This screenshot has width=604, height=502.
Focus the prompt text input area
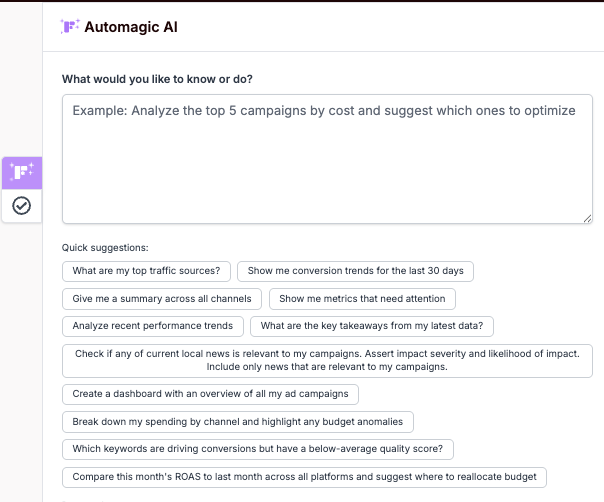pos(327,159)
